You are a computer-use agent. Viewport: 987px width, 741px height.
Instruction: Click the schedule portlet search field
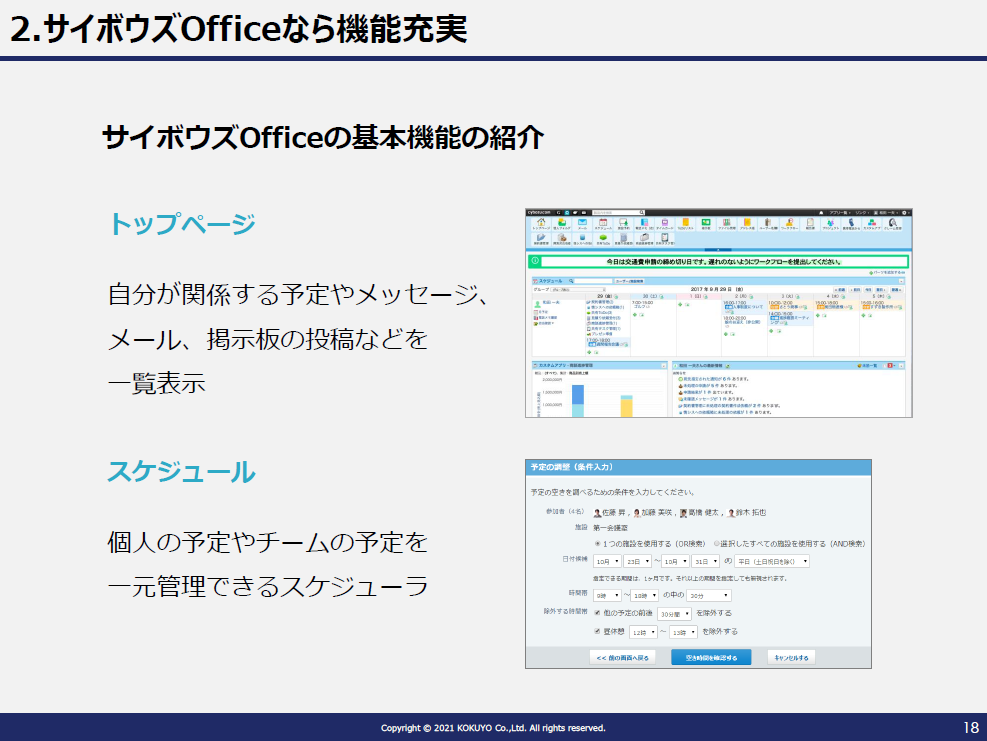click(x=593, y=281)
